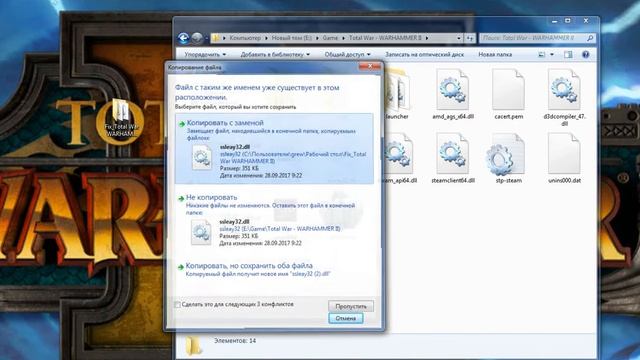Open destination path link E:\Game\Total War

280,229
